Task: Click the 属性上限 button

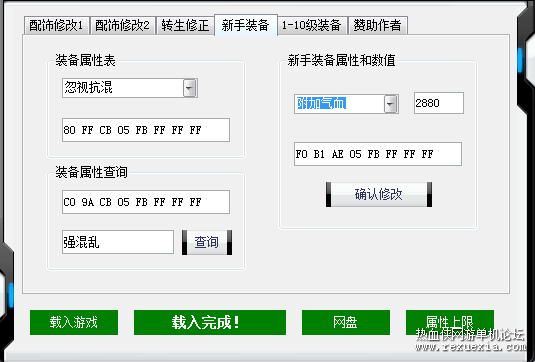Action: (450, 322)
